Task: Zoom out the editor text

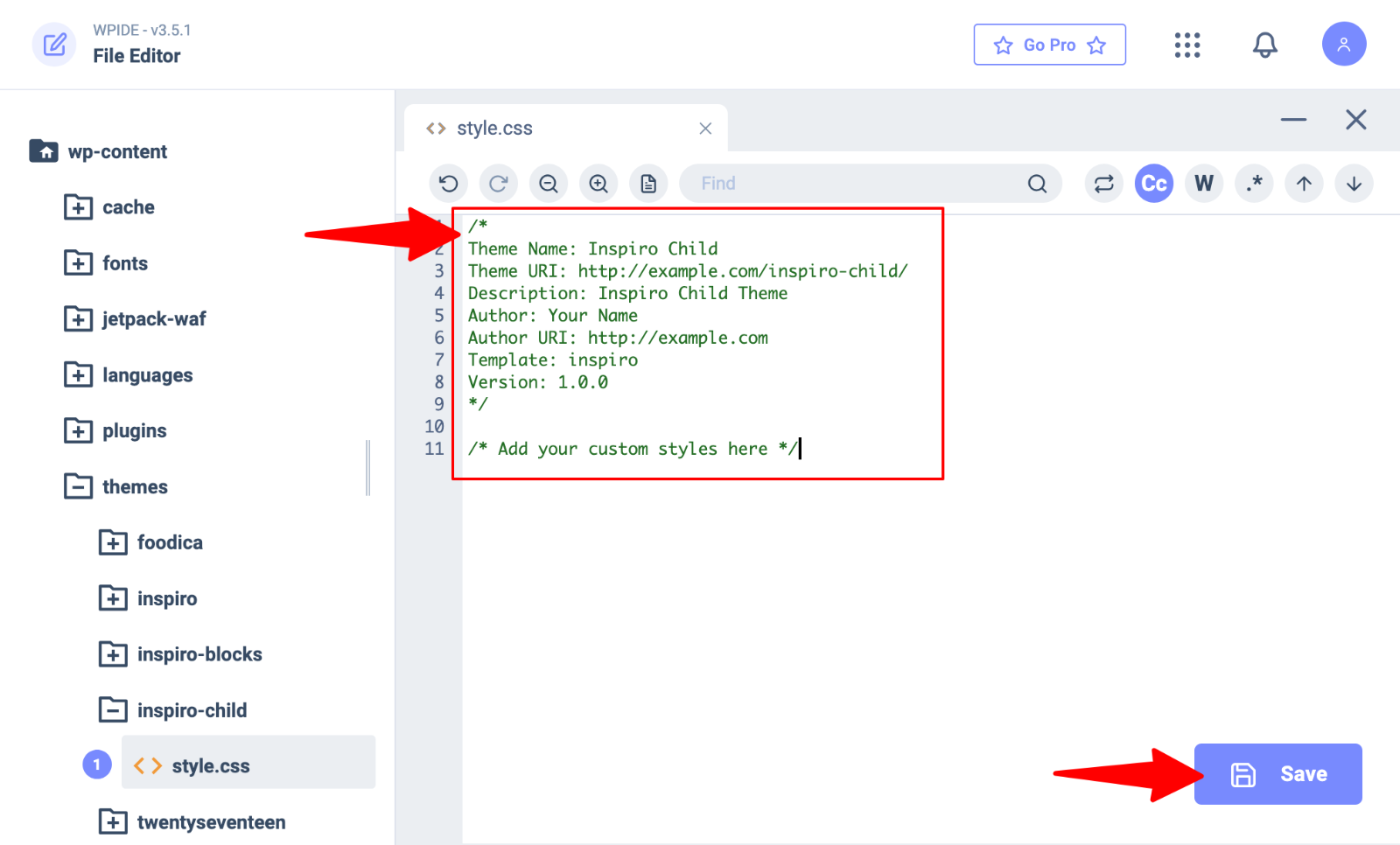Action: 549,184
